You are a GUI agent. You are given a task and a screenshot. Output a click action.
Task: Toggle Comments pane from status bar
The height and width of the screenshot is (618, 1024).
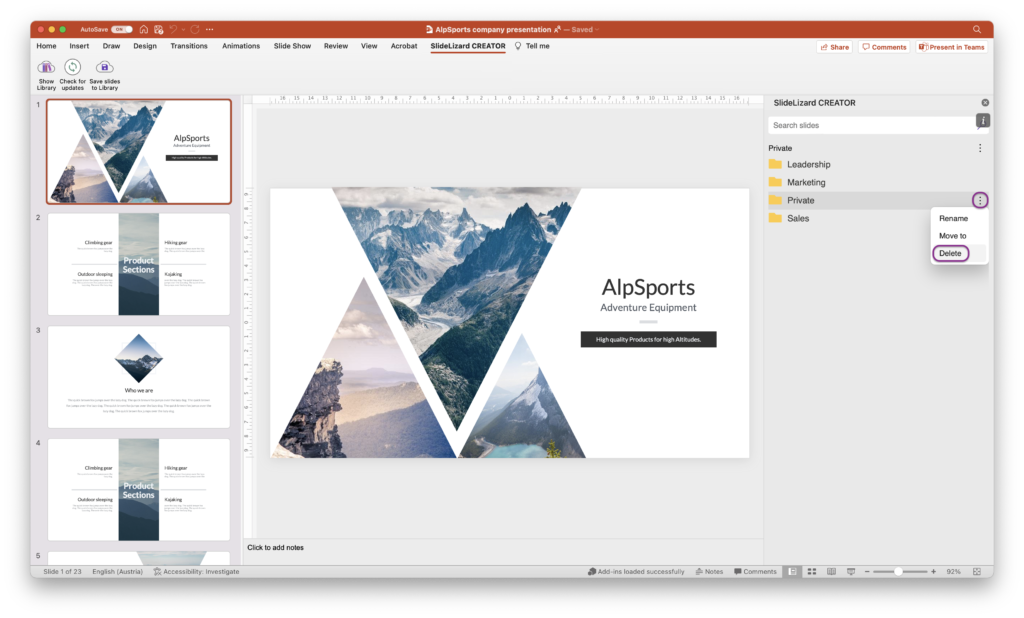(x=755, y=572)
